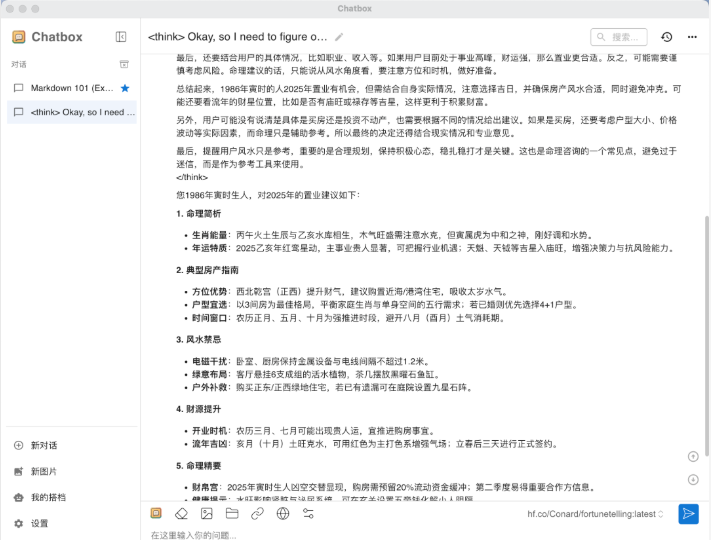This screenshot has width=711, height=540.
Task: Click the bold label '财帛宫'
Action: tap(205, 487)
